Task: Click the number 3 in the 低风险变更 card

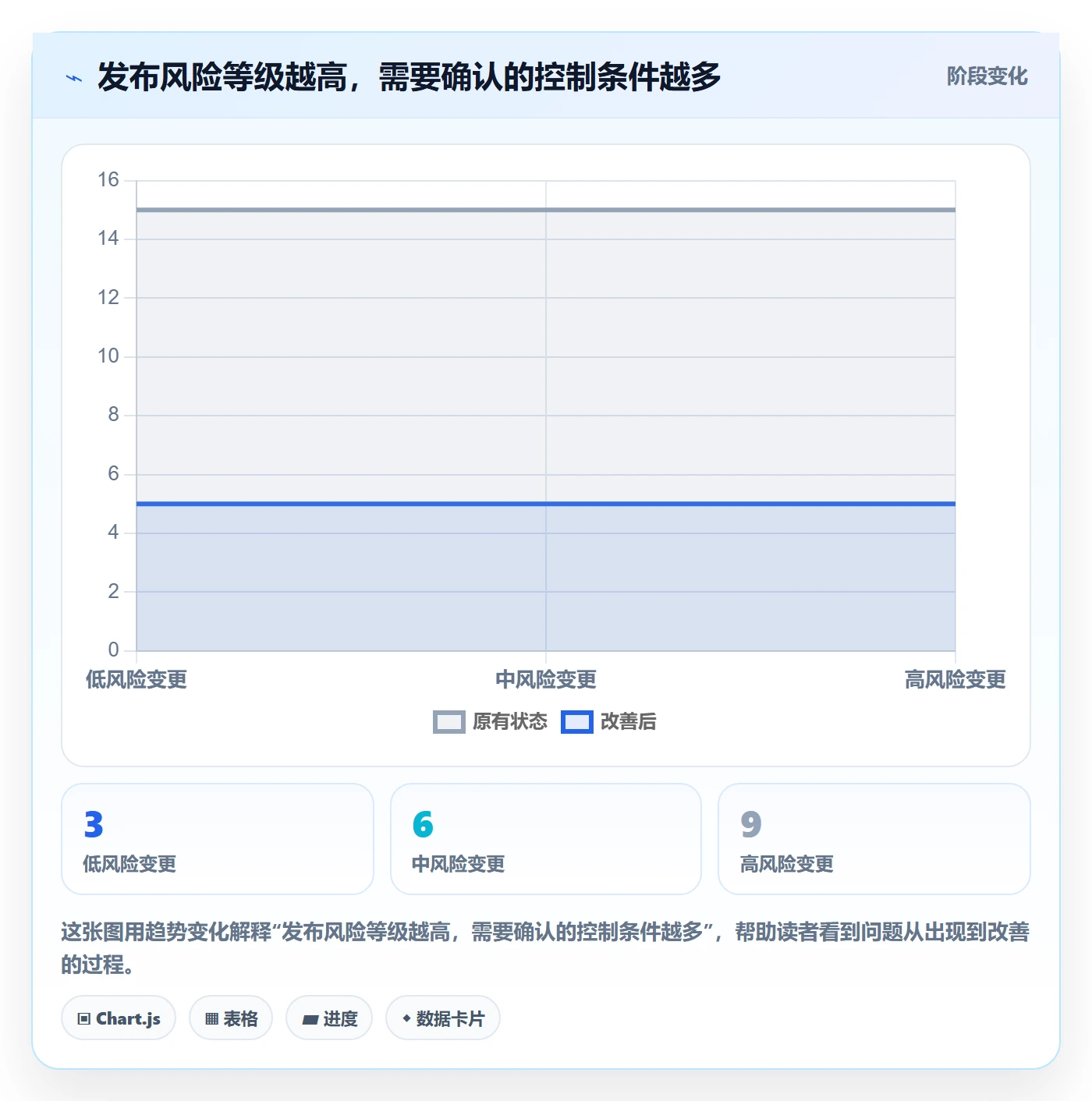Action: tap(94, 825)
